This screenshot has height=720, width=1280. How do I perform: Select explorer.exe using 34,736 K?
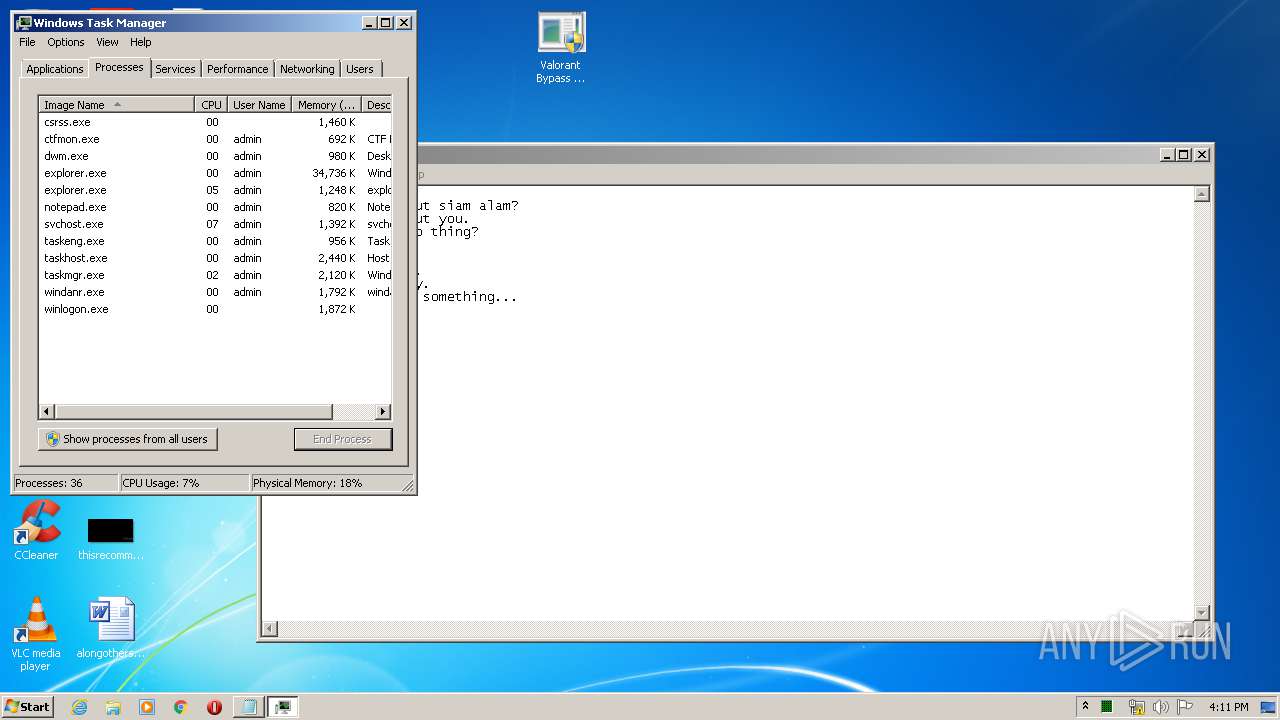point(215,173)
